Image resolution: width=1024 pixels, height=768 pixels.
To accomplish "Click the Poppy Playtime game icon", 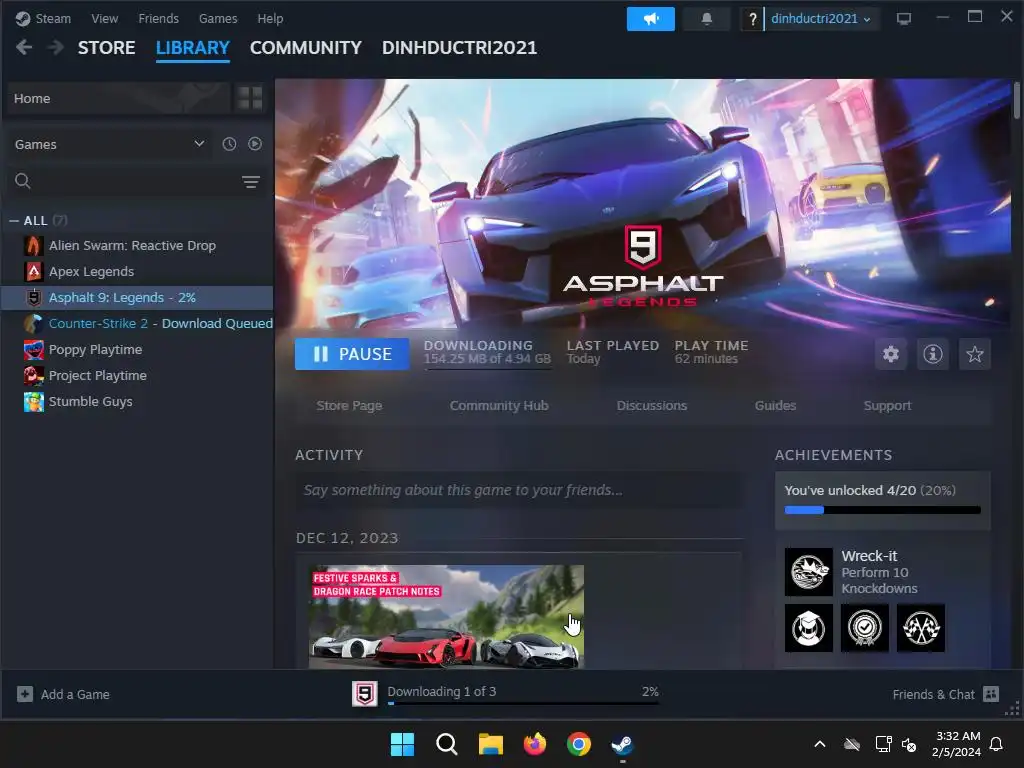I will 34,349.
